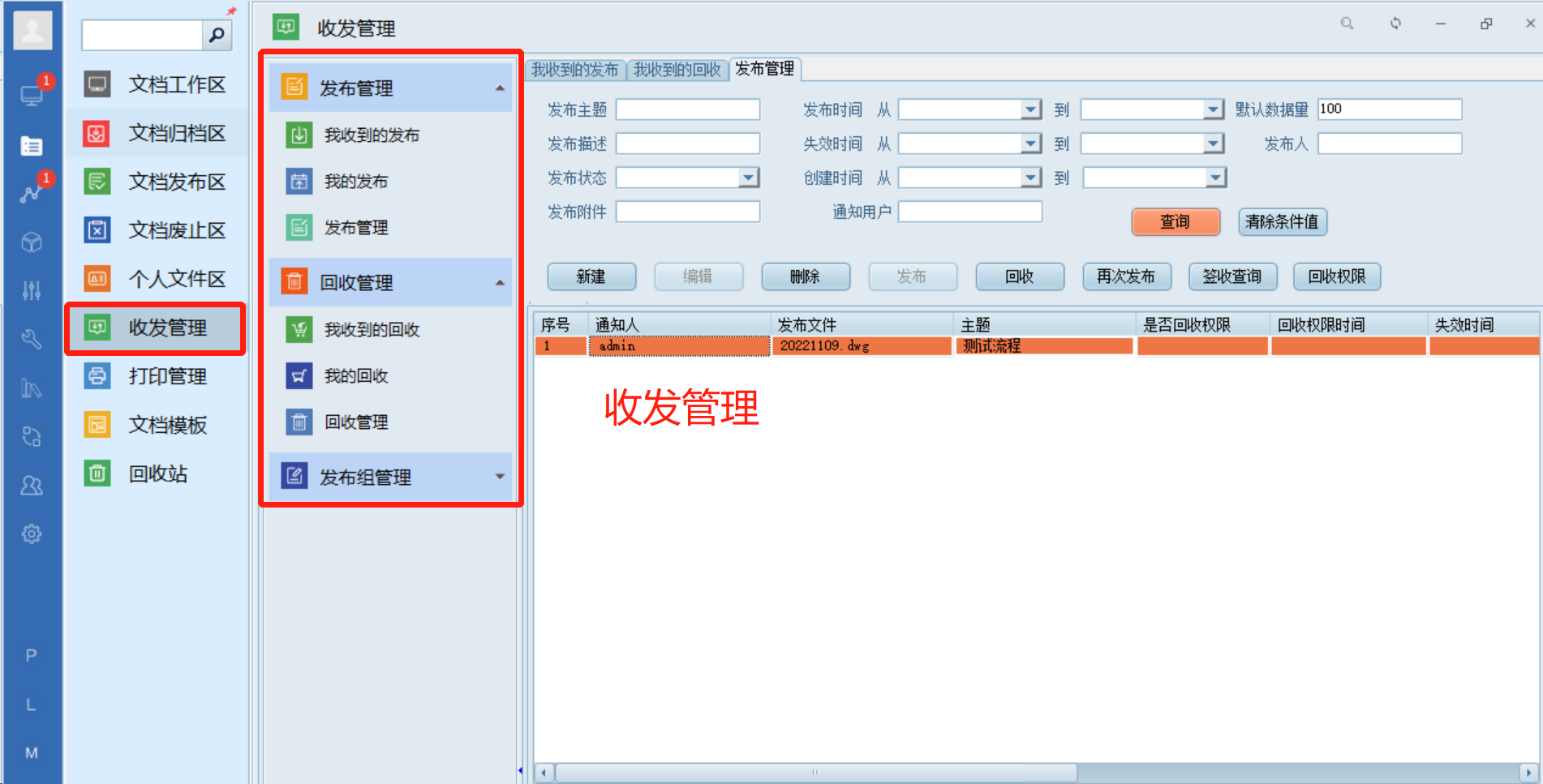Click the settings gear in left sidebar

32,534
